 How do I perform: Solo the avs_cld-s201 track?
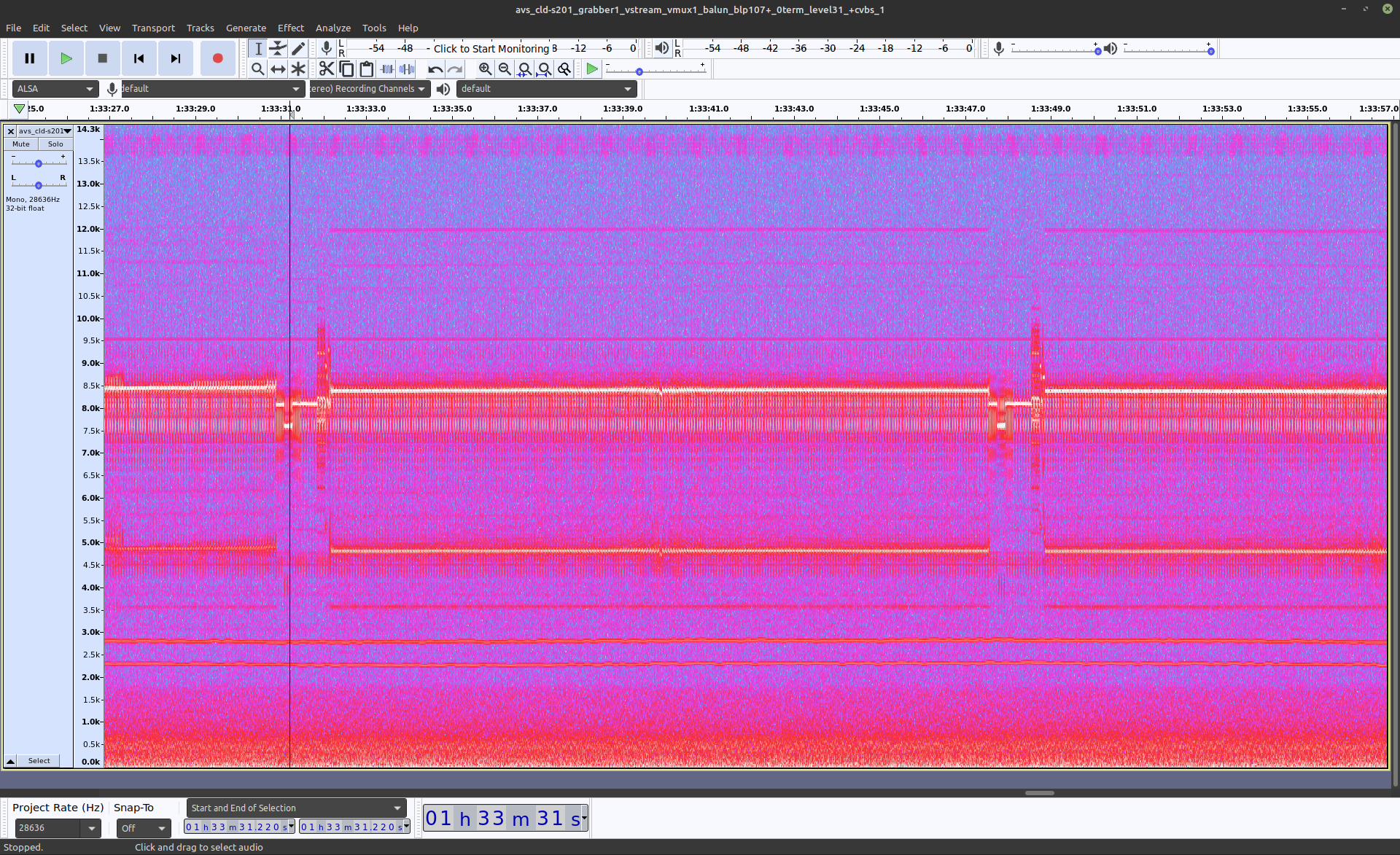click(55, 144)
